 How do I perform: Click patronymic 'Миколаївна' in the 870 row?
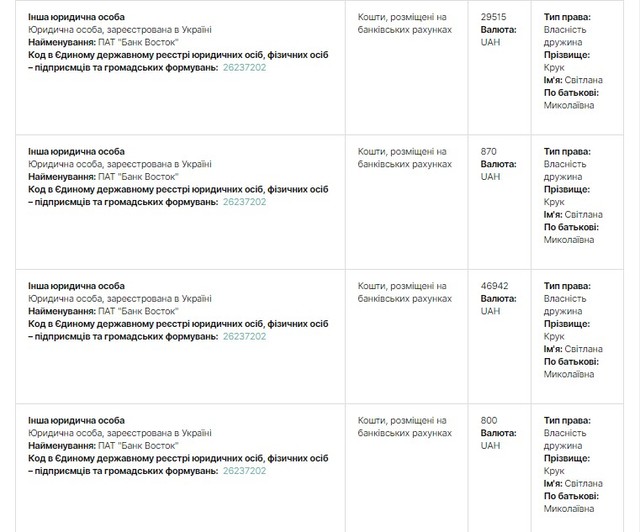[x=569, y=239]
